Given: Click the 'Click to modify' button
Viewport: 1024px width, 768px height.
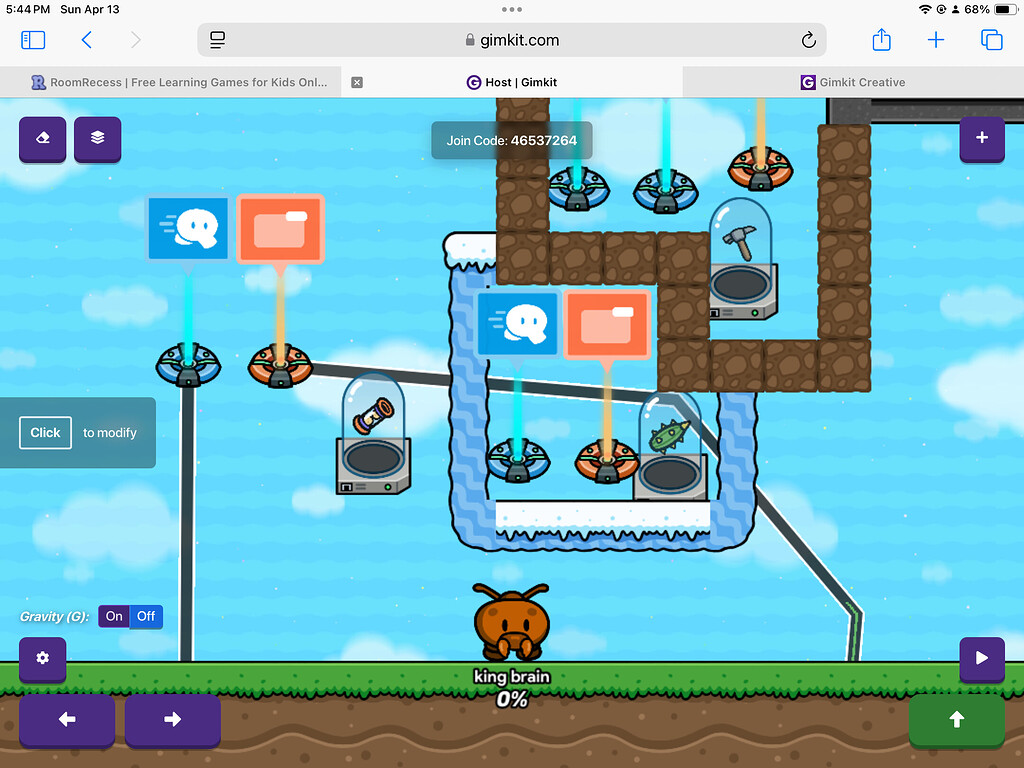Looking at the screenshot, I should [x=45, y=432].
